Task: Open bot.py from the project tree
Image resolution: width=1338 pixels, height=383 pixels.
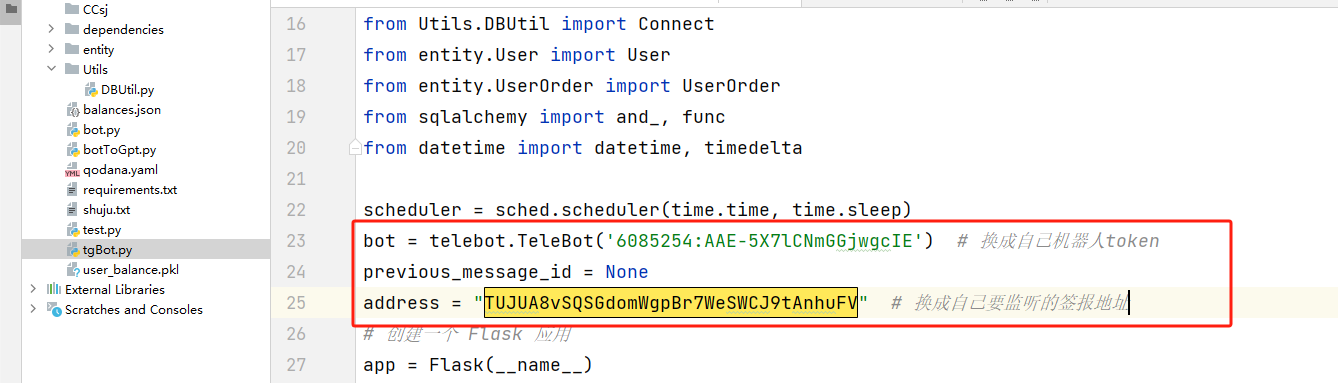Action: pos(102,130)
